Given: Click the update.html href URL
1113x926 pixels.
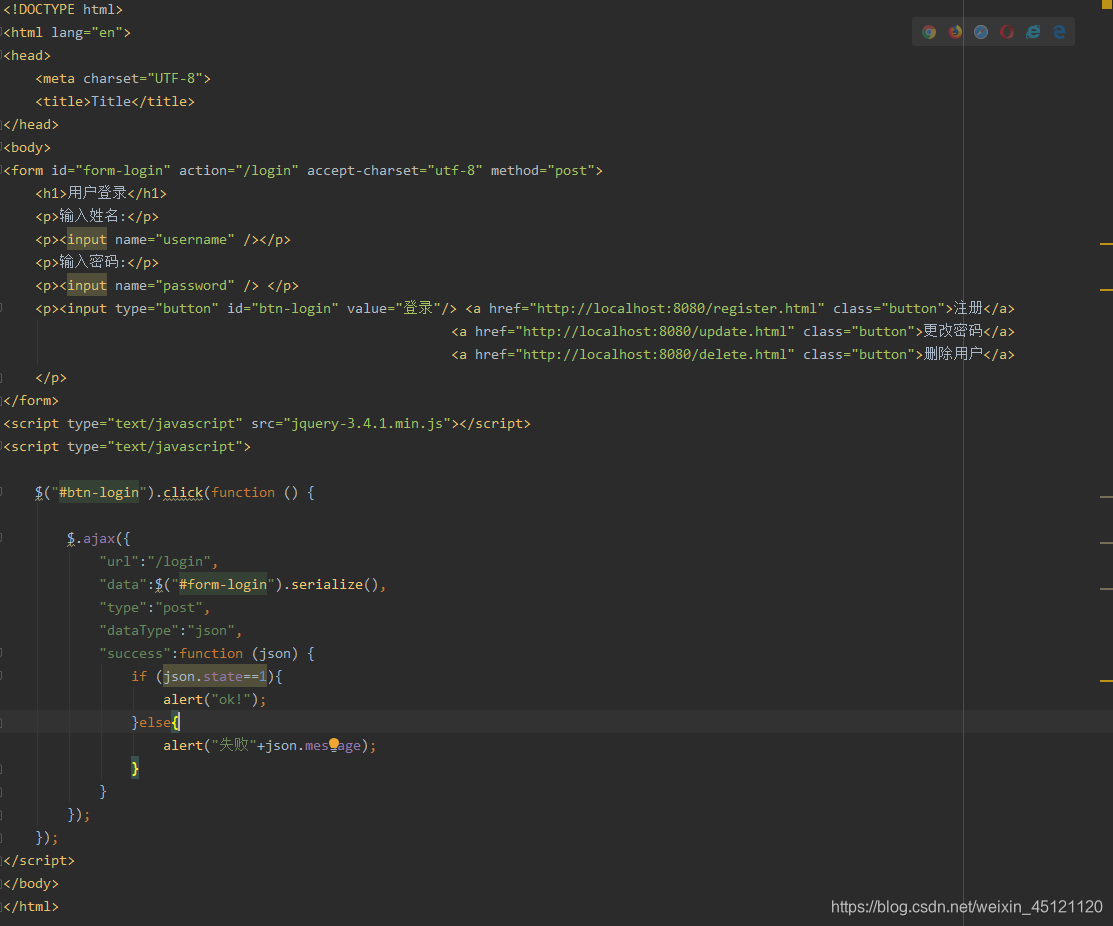Looking at the screenshot, I should pyautogui.click(x=654, y=331).
